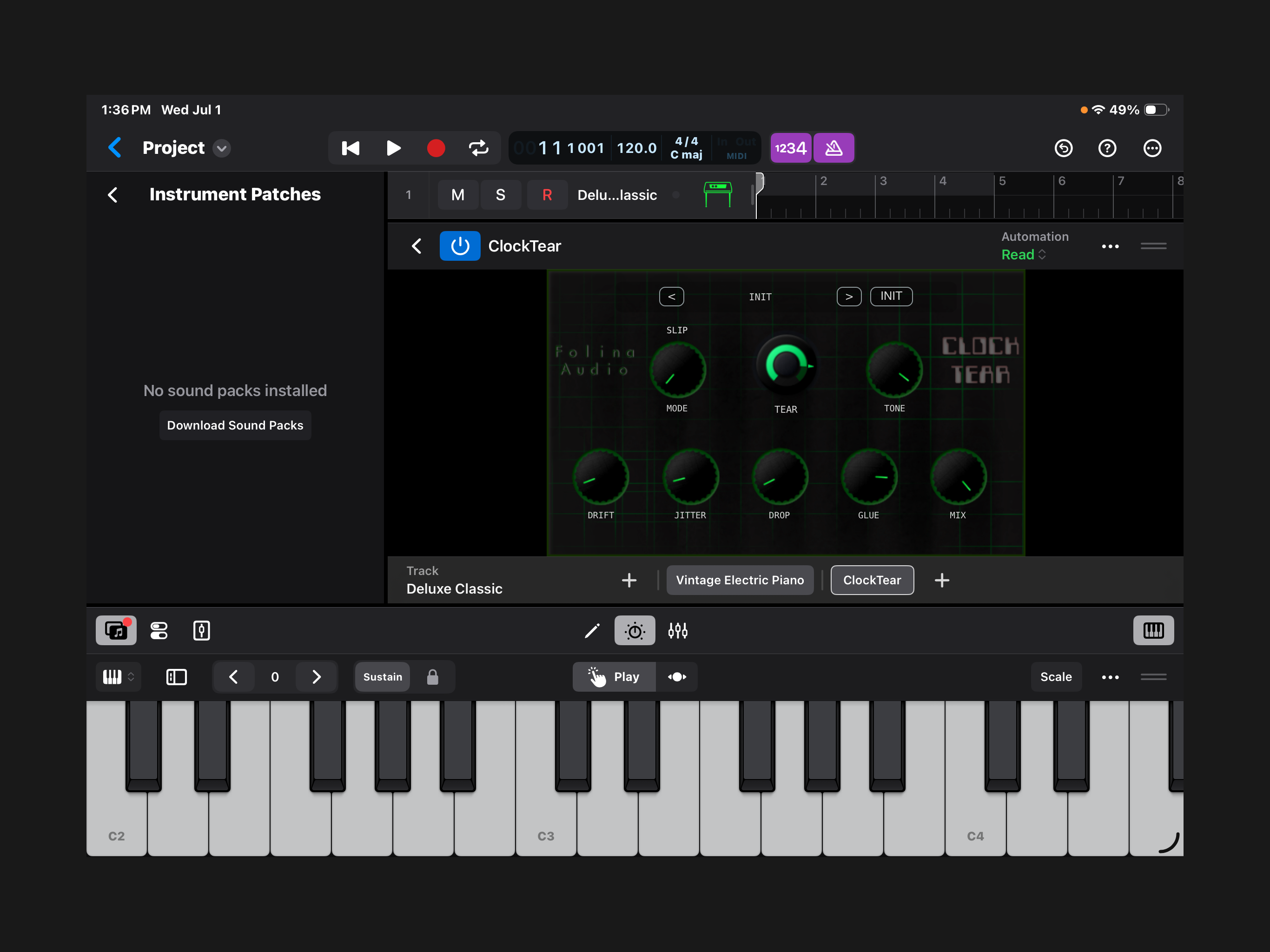Start playback with the Play transport button
This screenshot has height=952, width=1270.
(393, 148)
